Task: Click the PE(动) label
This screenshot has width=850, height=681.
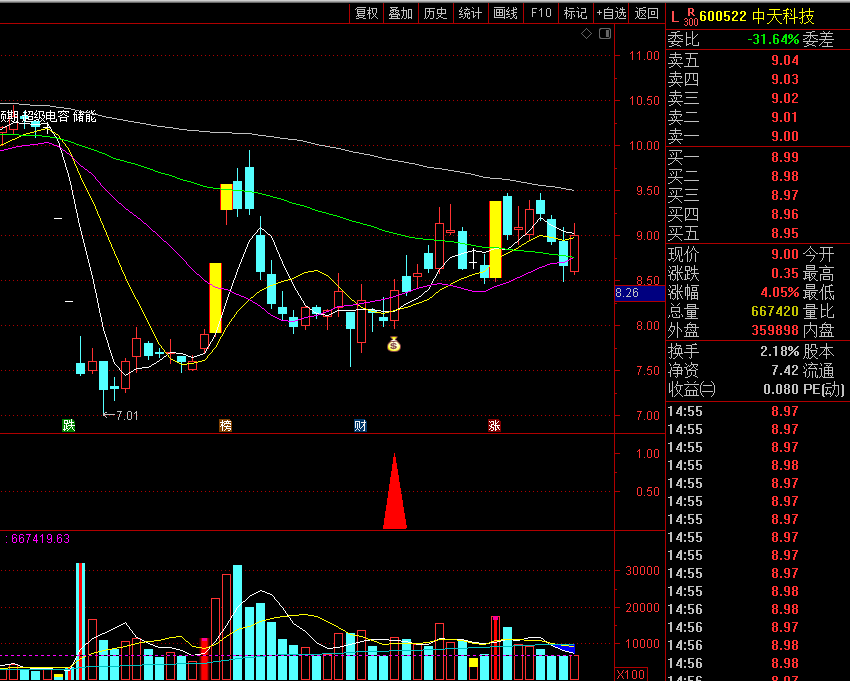Action: (824, 389)
